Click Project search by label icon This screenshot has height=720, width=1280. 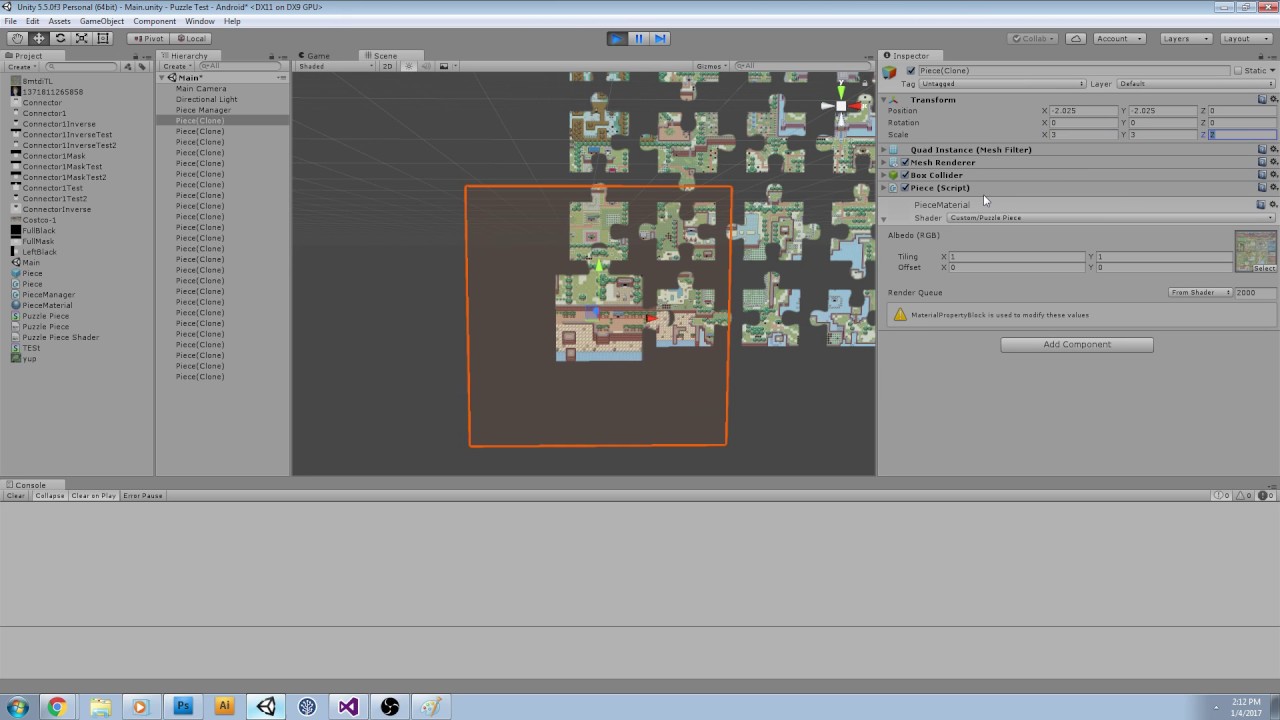(142, 67)
